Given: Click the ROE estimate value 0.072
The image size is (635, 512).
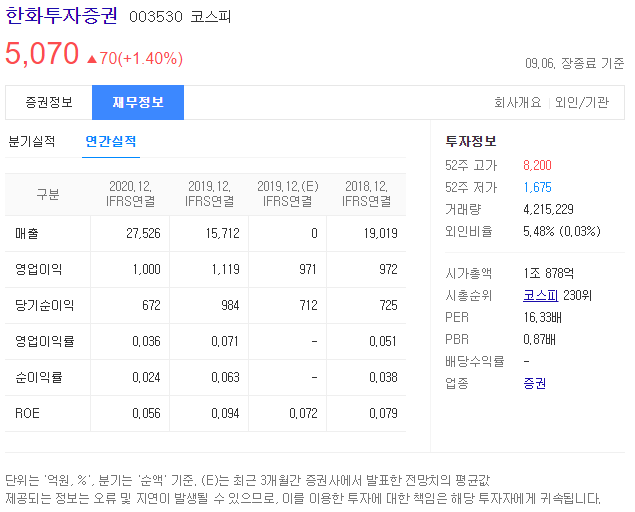Looking at the screenshot, I should [303, 414].
